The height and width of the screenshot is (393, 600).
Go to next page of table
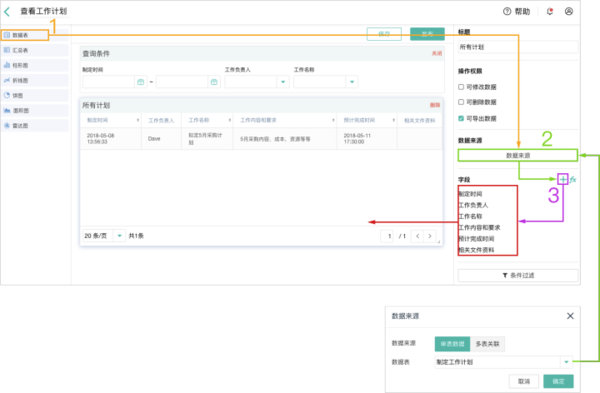click(x=430, y=236)
